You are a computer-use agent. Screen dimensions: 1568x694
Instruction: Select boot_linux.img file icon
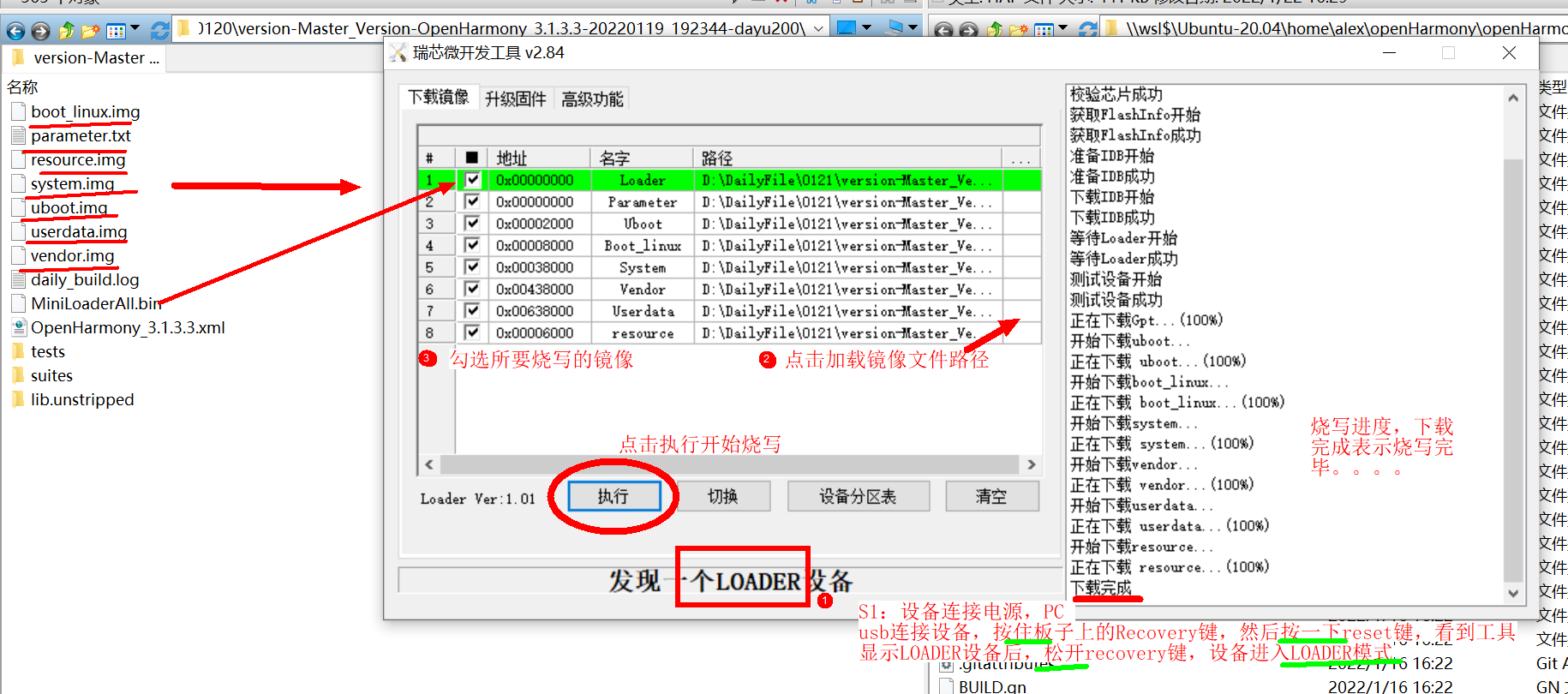coord(19,111)
